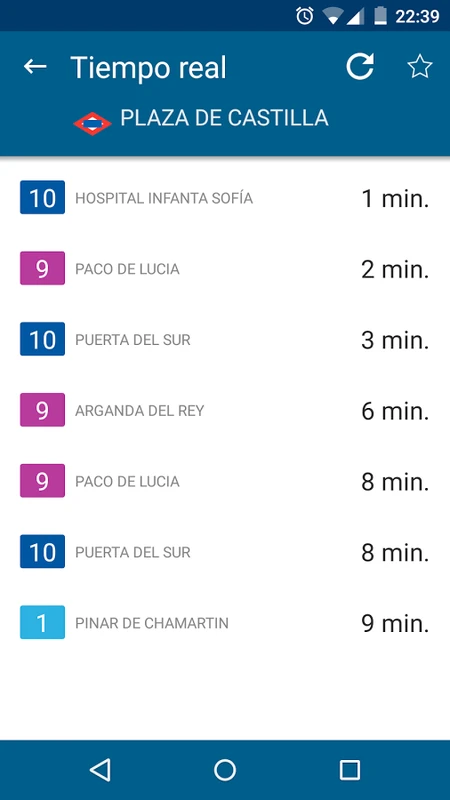Tap the 1 min. arrival time
This screenshot has height=800, width=450.
coord(395,198)
